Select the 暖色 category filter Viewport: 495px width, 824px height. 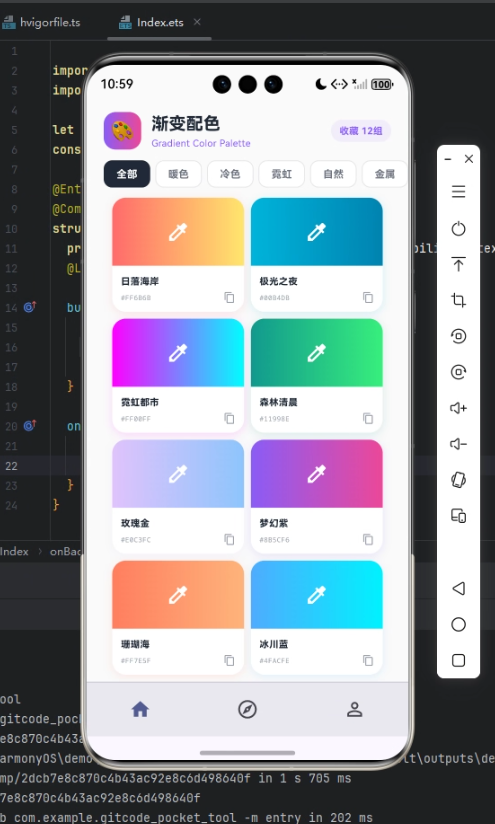[x=178, y=174]
